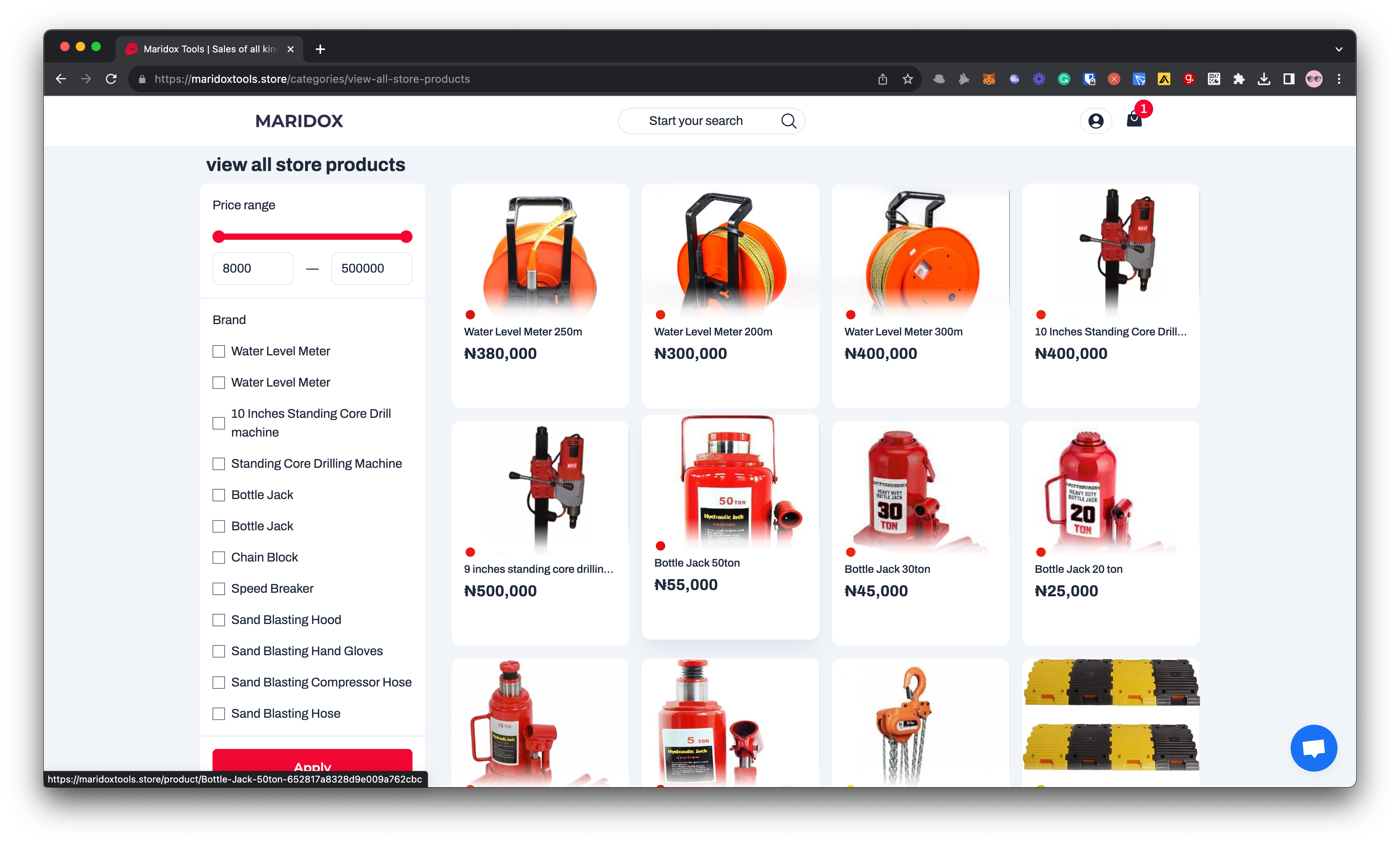Bookmark this page with the star icon
The width and height of the screenshot is (1400, 845).
pos(907,79)
